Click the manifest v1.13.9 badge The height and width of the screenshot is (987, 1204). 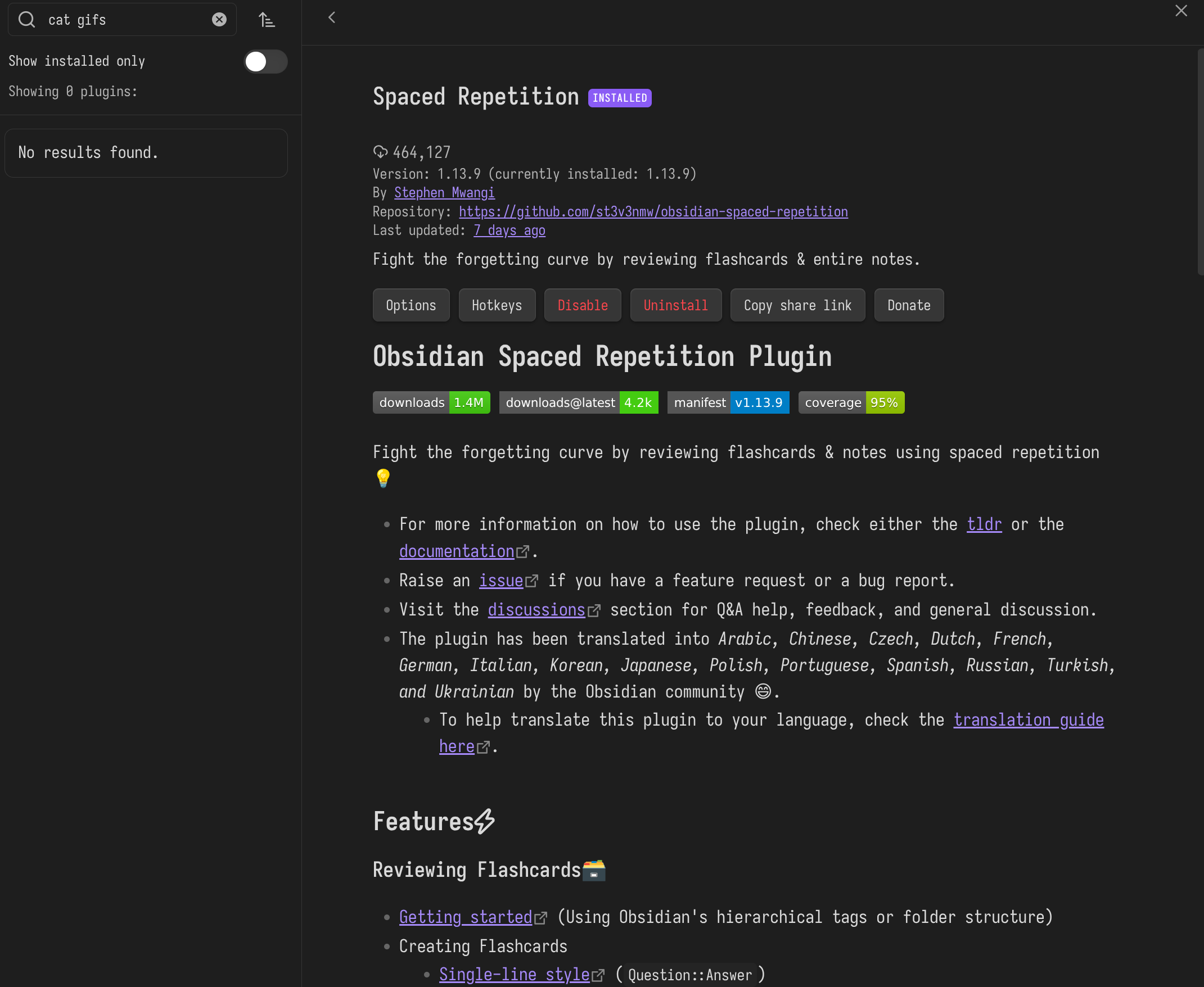(x=729, y=402)
